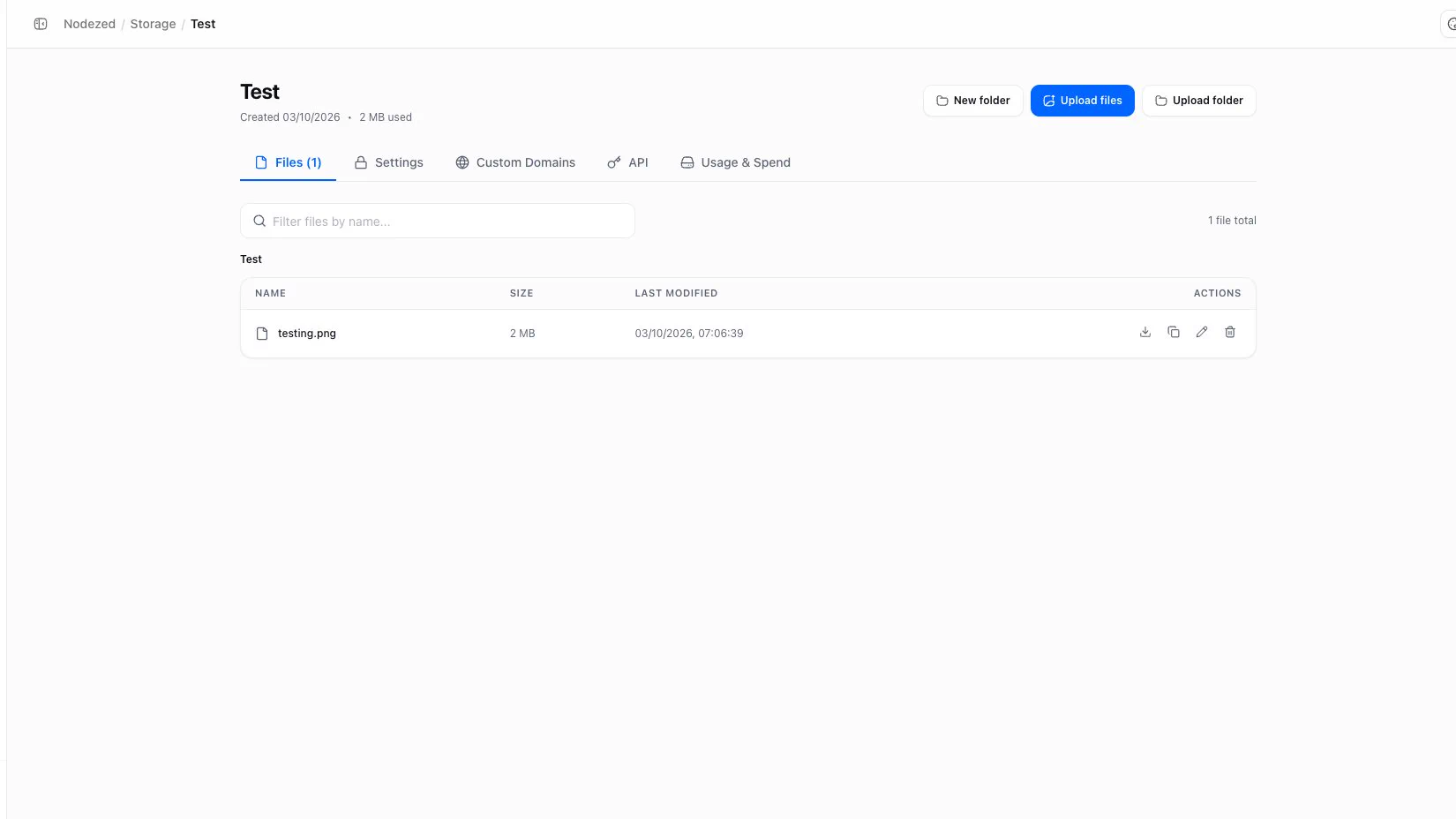Click the NAME column header
The width and height of the screenshot is (1456, 819).
(270, 293)
